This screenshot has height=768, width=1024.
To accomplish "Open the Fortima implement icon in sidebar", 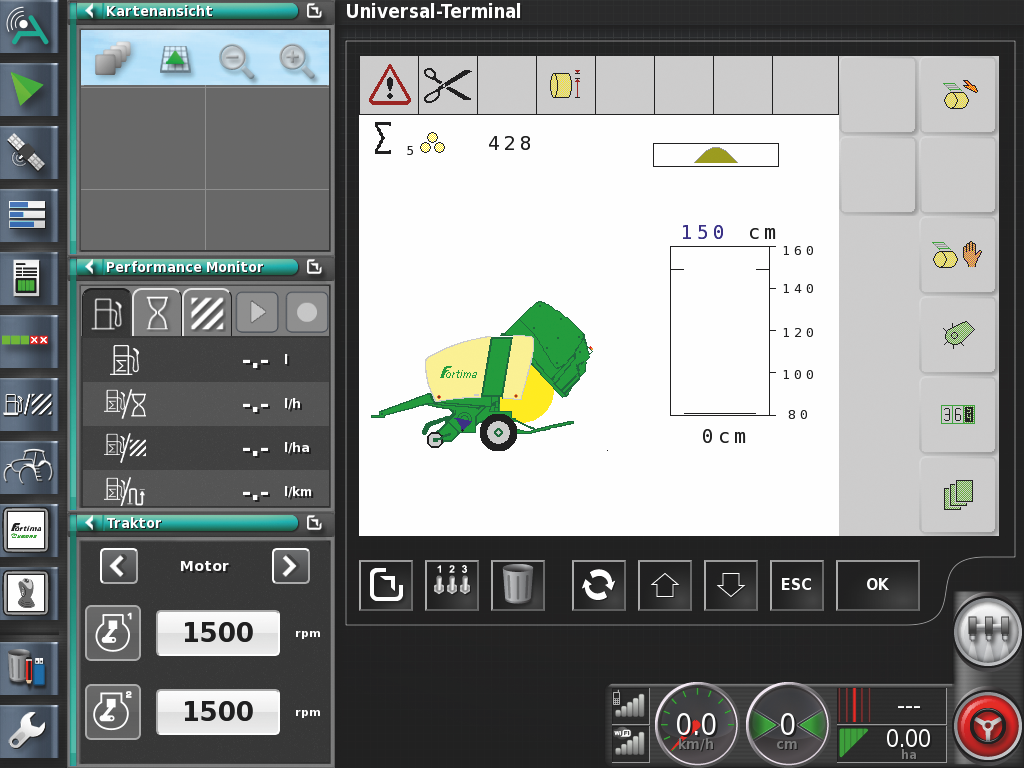I will tap(29, 530).
